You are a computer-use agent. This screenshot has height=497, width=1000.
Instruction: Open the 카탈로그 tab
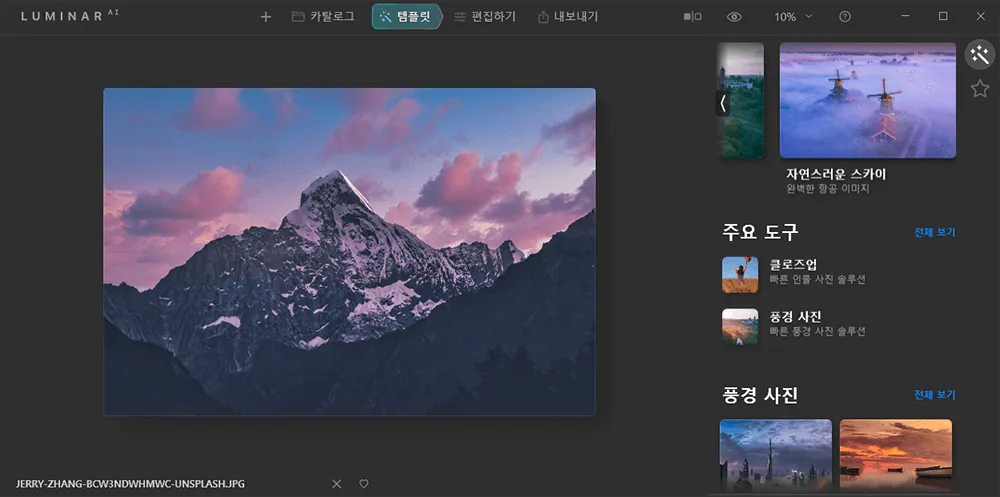point(323,17)
